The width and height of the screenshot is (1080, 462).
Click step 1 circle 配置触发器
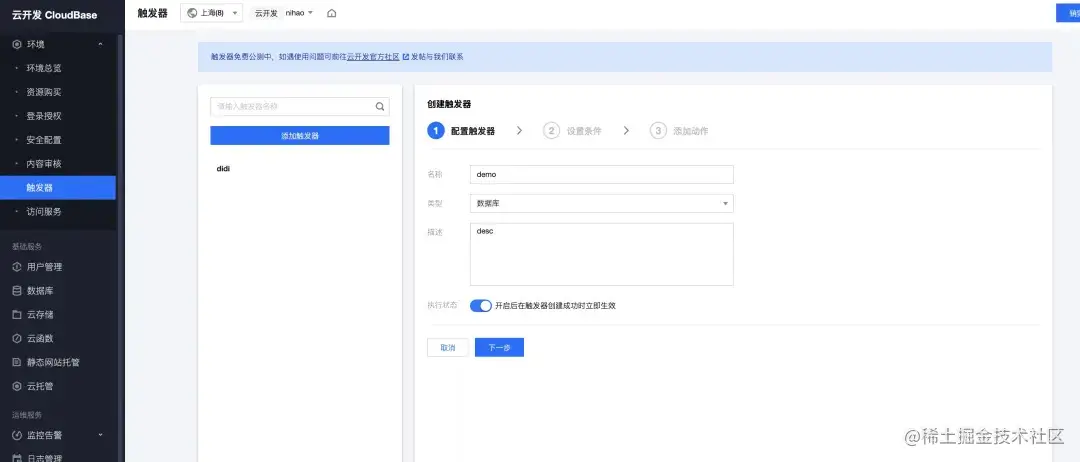point(435,131)
